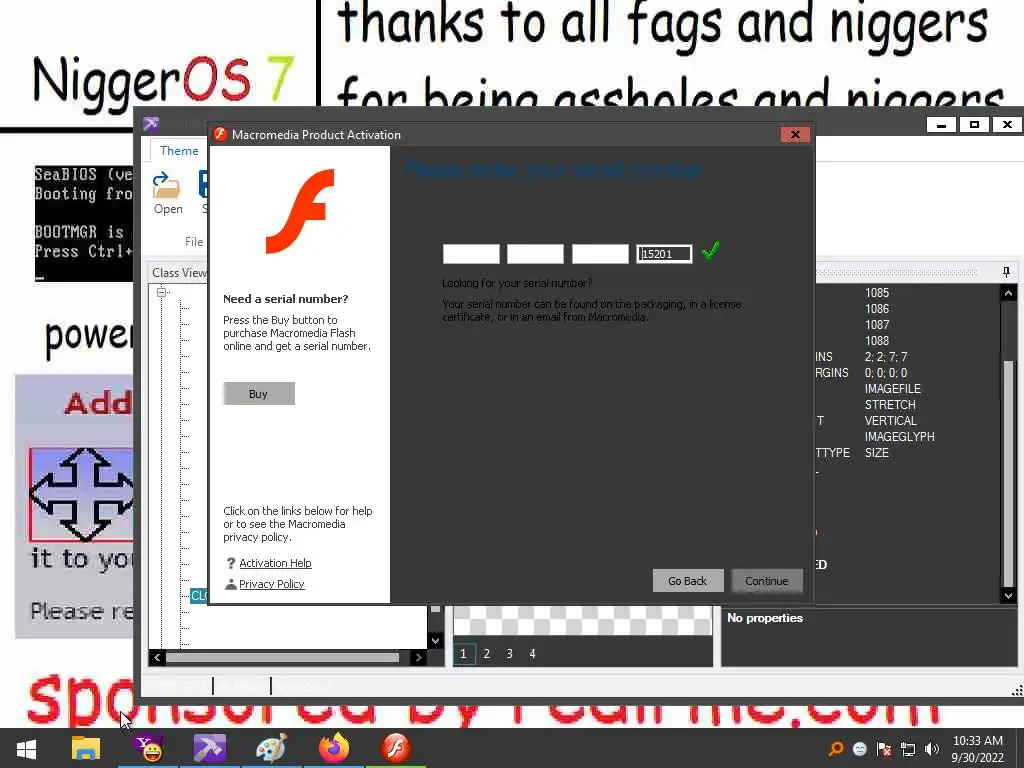Click the green checkmark beside the serial fields
The width and height of the screenshot is (1024, 768).
711,250
